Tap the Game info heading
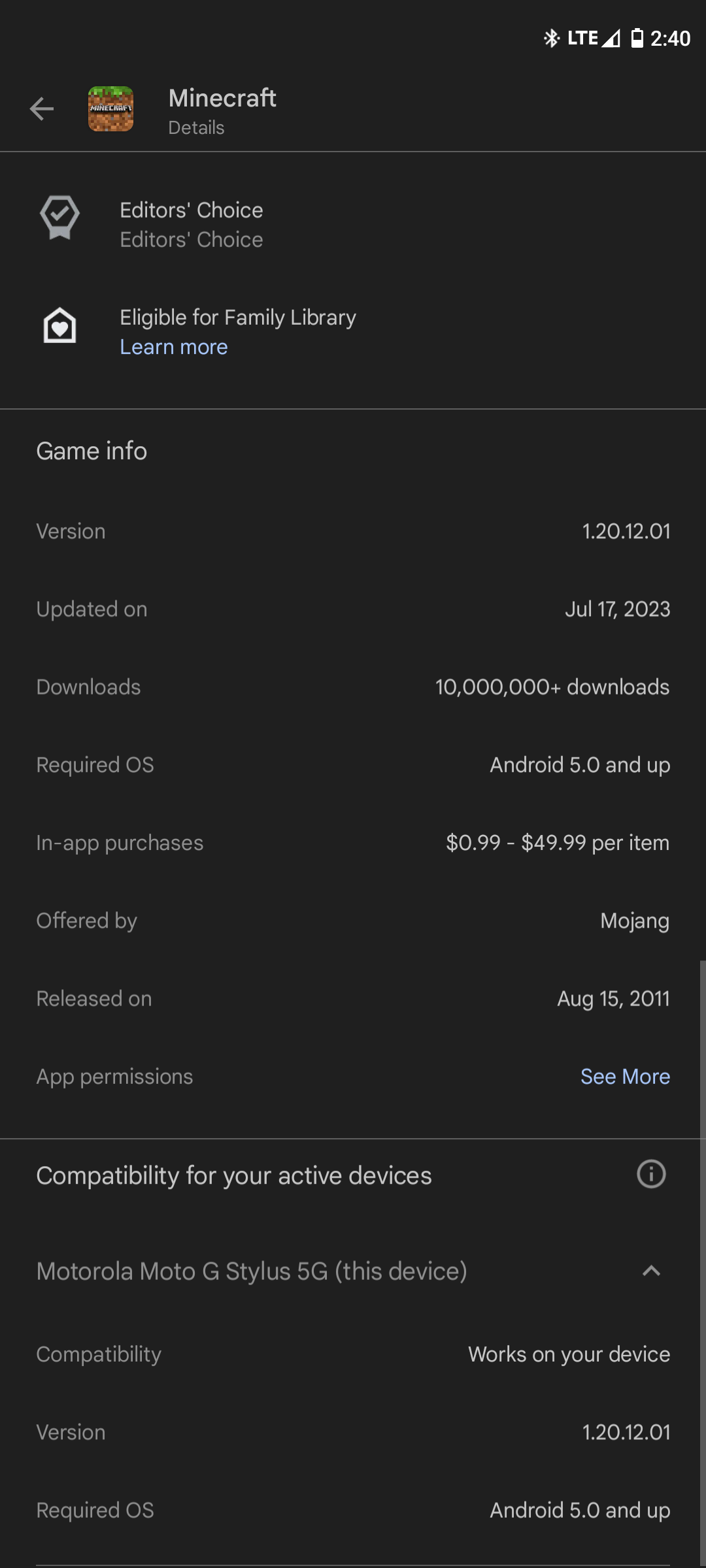 point(92,451)
